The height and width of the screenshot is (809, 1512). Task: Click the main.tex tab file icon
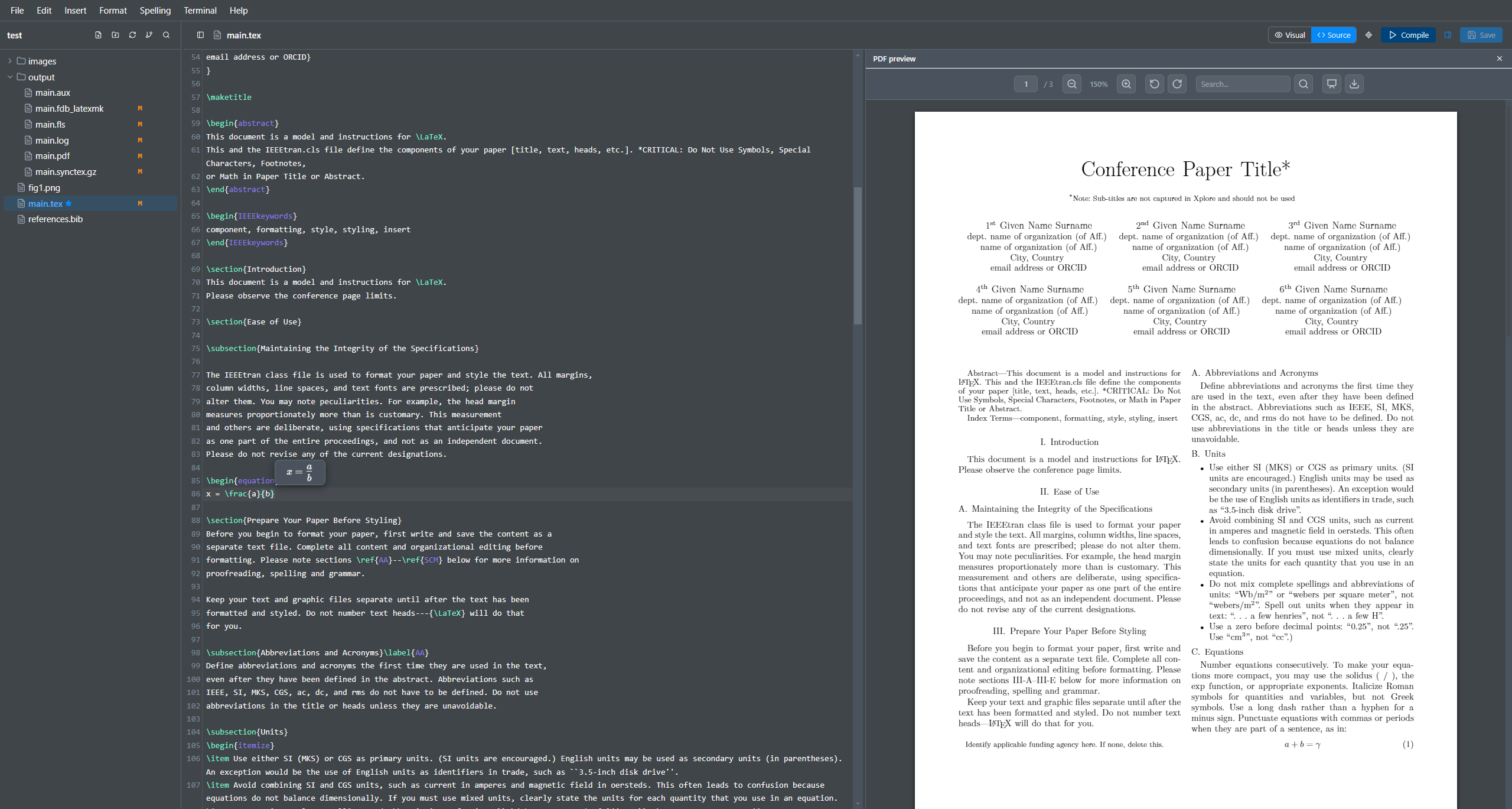[217, 35]
